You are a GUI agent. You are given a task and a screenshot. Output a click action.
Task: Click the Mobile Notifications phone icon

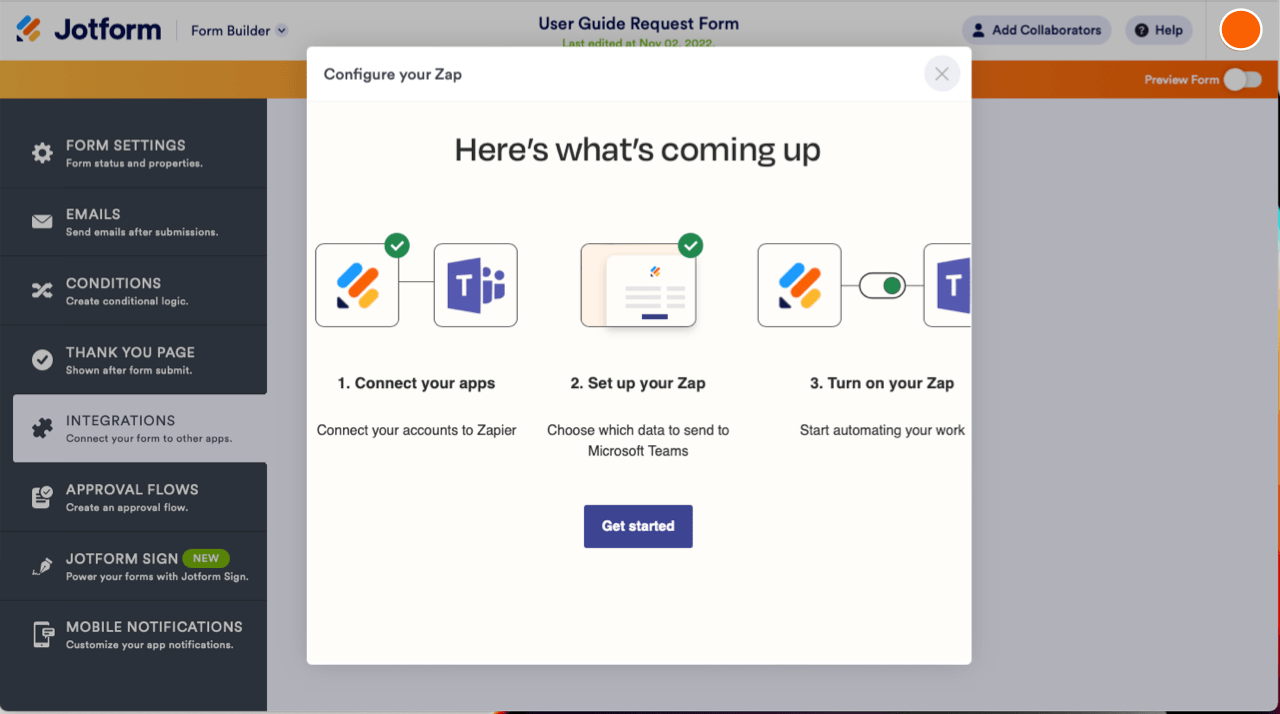pos(43,635)
